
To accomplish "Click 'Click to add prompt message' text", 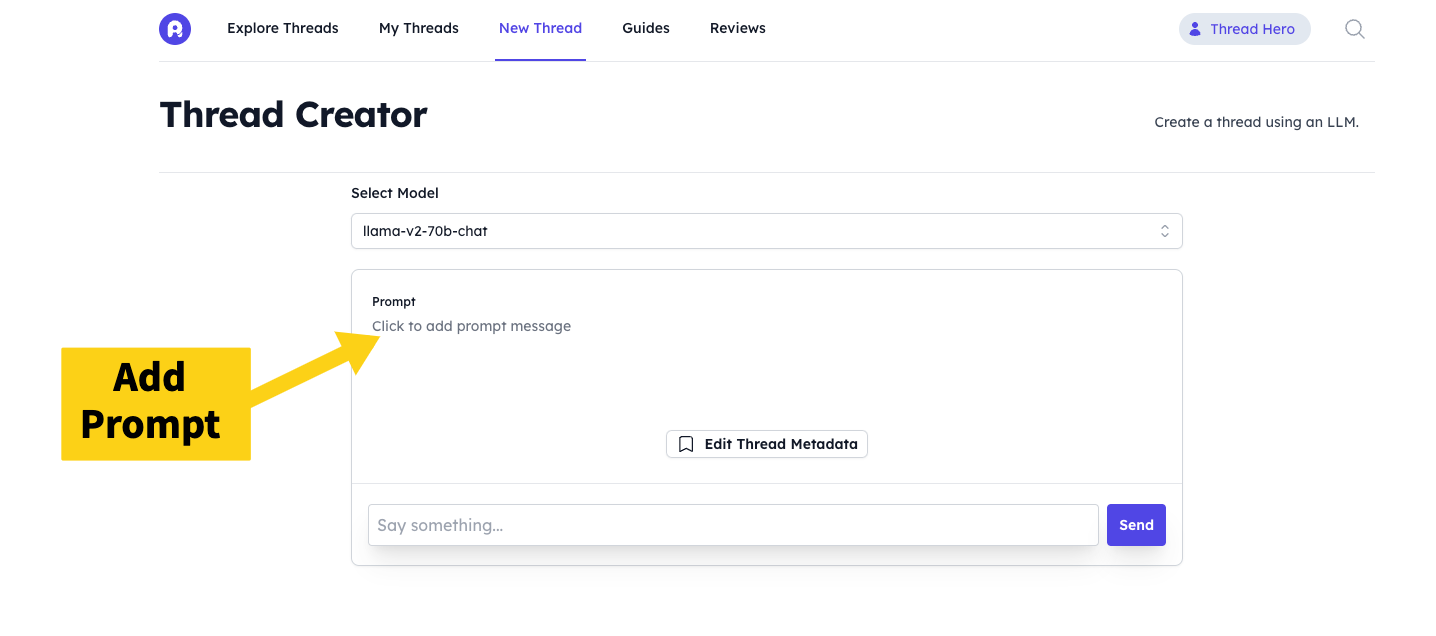I will [471, 326].
